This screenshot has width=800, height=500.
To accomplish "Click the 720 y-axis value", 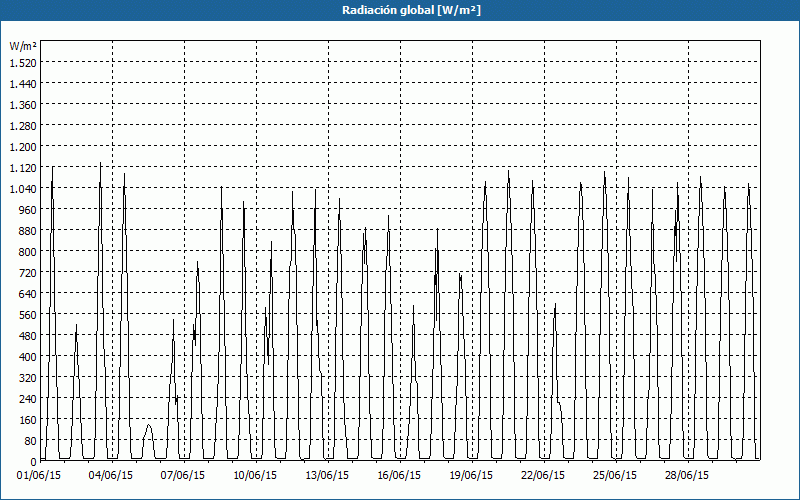I will pyautogui.click(x=28, y=272).
